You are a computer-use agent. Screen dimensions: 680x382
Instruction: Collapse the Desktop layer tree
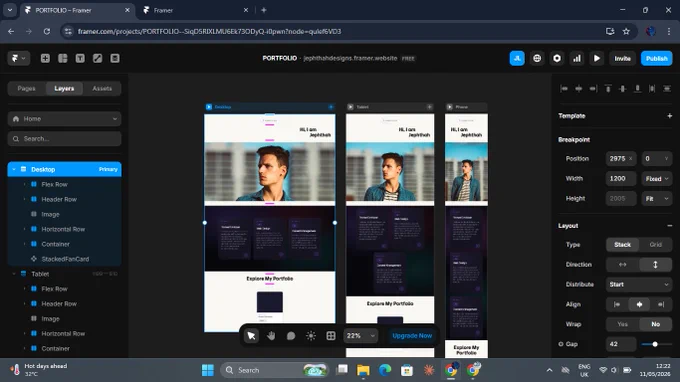14,170
